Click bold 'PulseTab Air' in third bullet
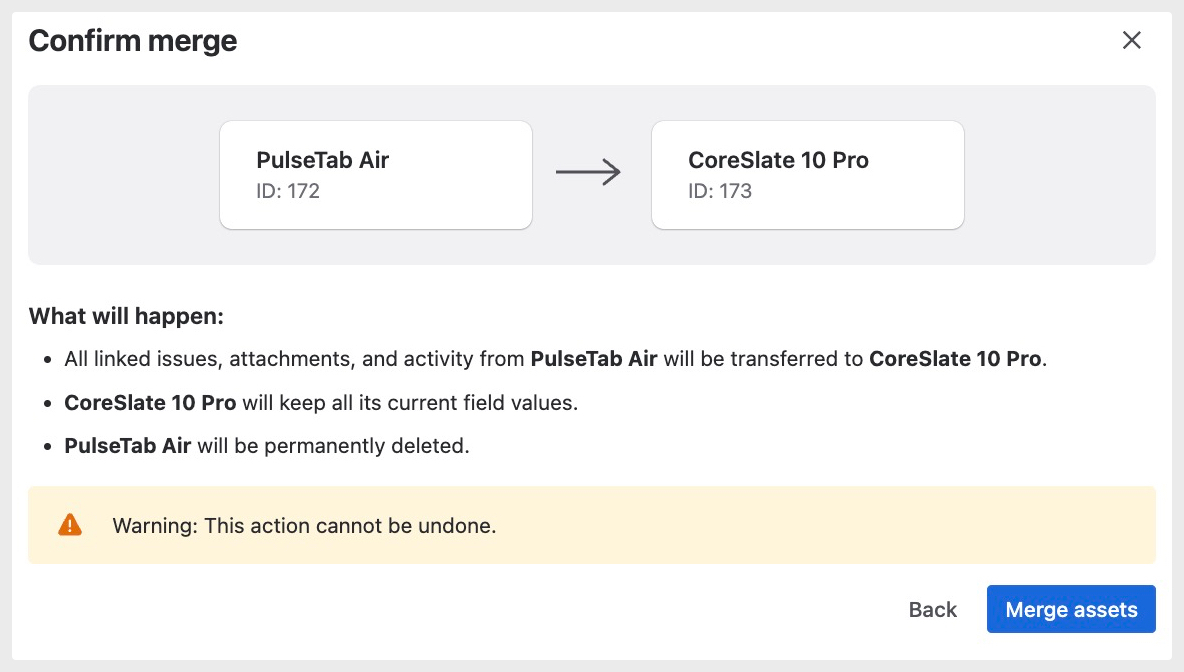Screen dimensions: 1184x672 tap(127, 446)
